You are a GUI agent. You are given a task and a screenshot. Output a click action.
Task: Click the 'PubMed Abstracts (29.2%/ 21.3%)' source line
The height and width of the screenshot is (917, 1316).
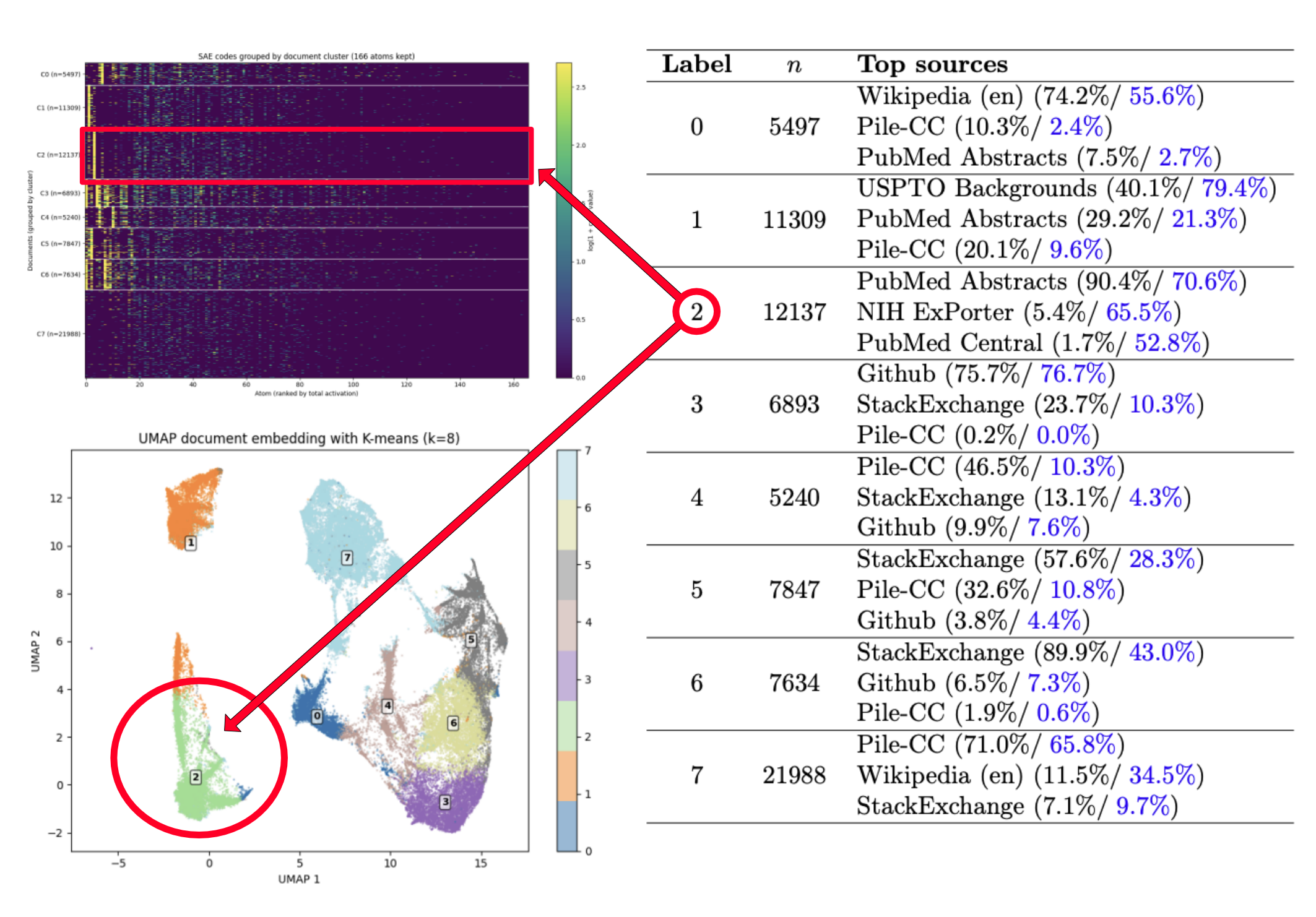(1052, 220)
